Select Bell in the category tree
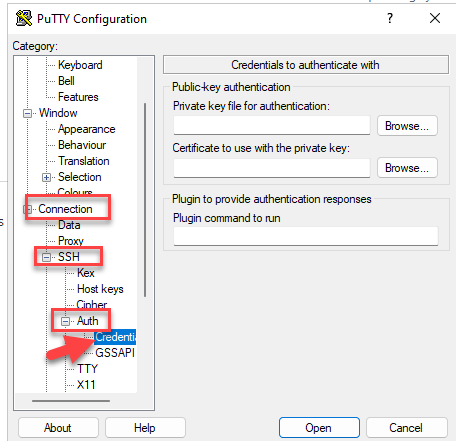 coord(66,81)
